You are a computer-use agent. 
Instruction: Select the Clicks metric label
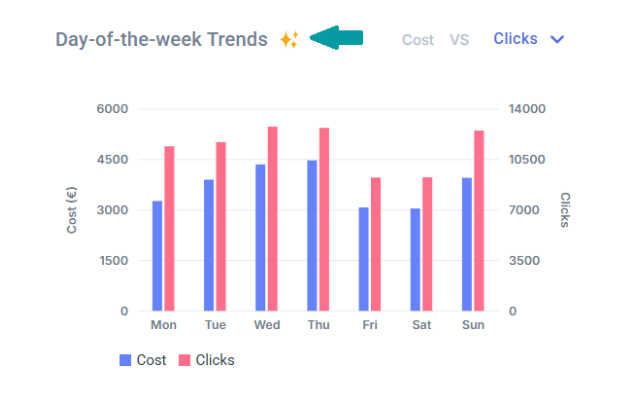click(x=515, y=39)
